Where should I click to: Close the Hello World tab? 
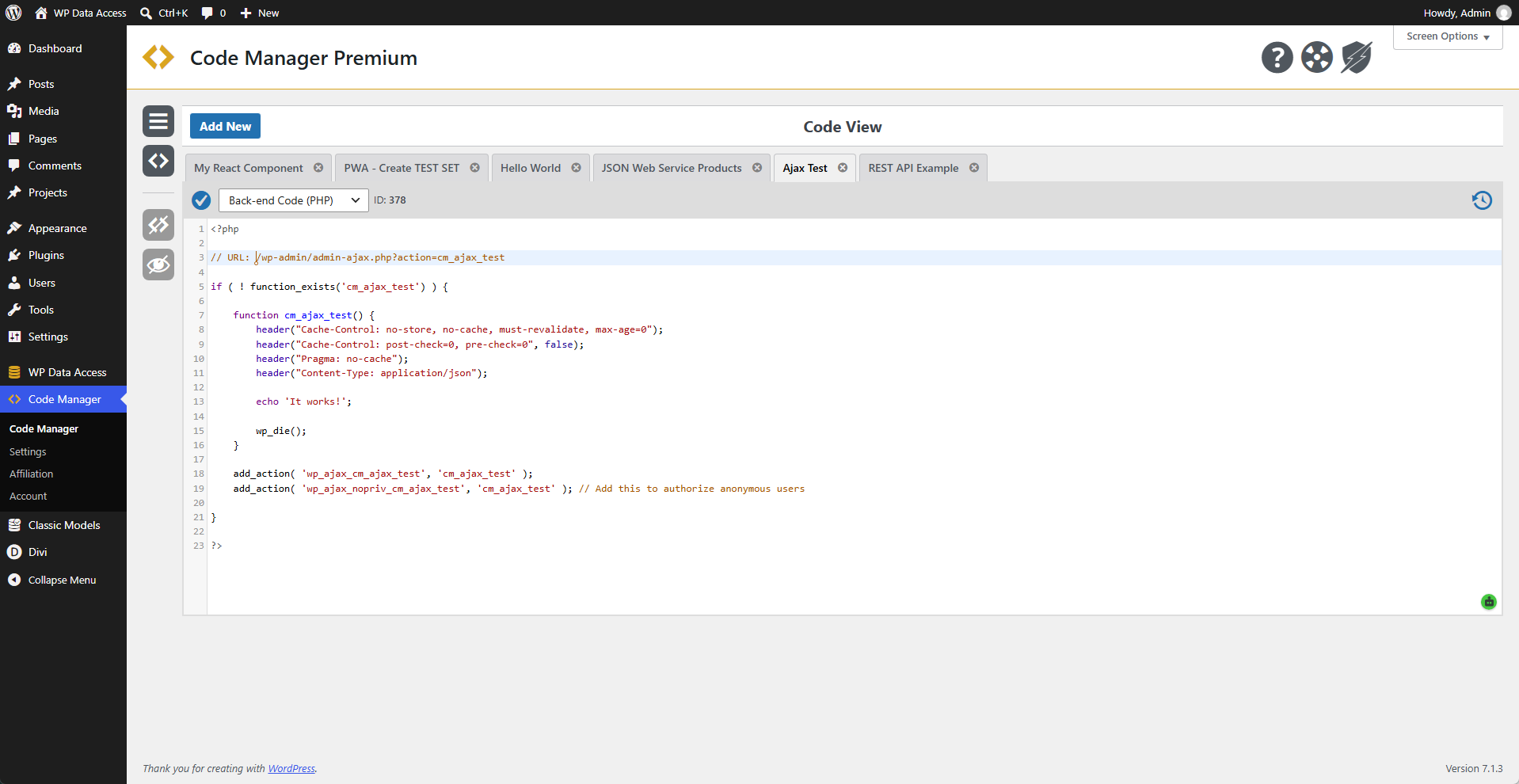click(x=577, y=168)
